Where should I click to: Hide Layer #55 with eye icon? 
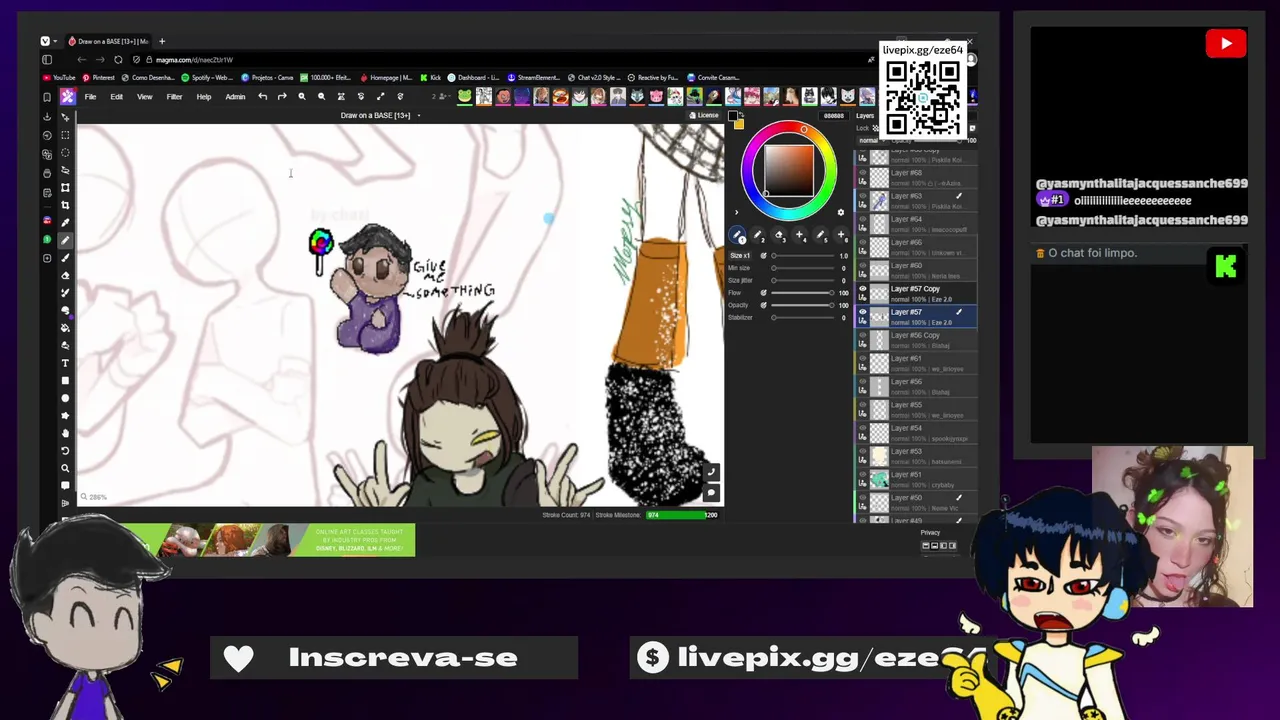coord(863,405)
